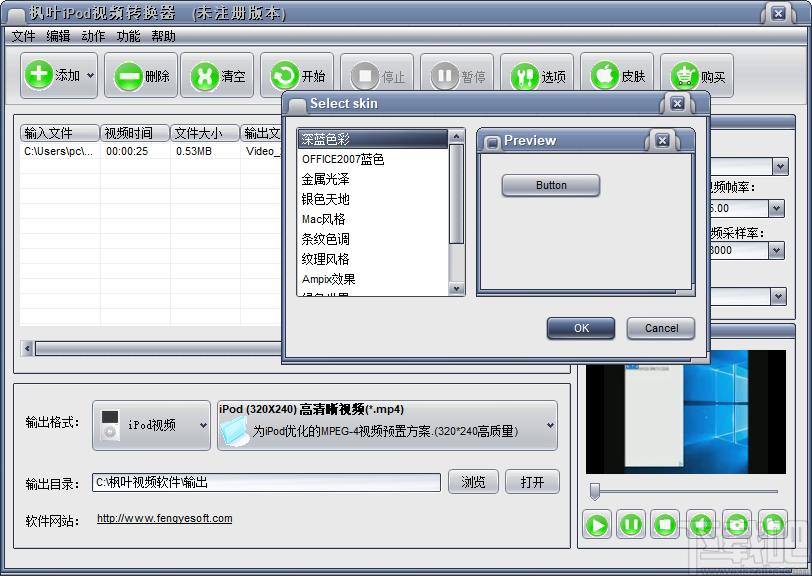Select the OFFICE2007蓝色 skin
Screen dimensions: 812x576
click(x=373, y=159)
